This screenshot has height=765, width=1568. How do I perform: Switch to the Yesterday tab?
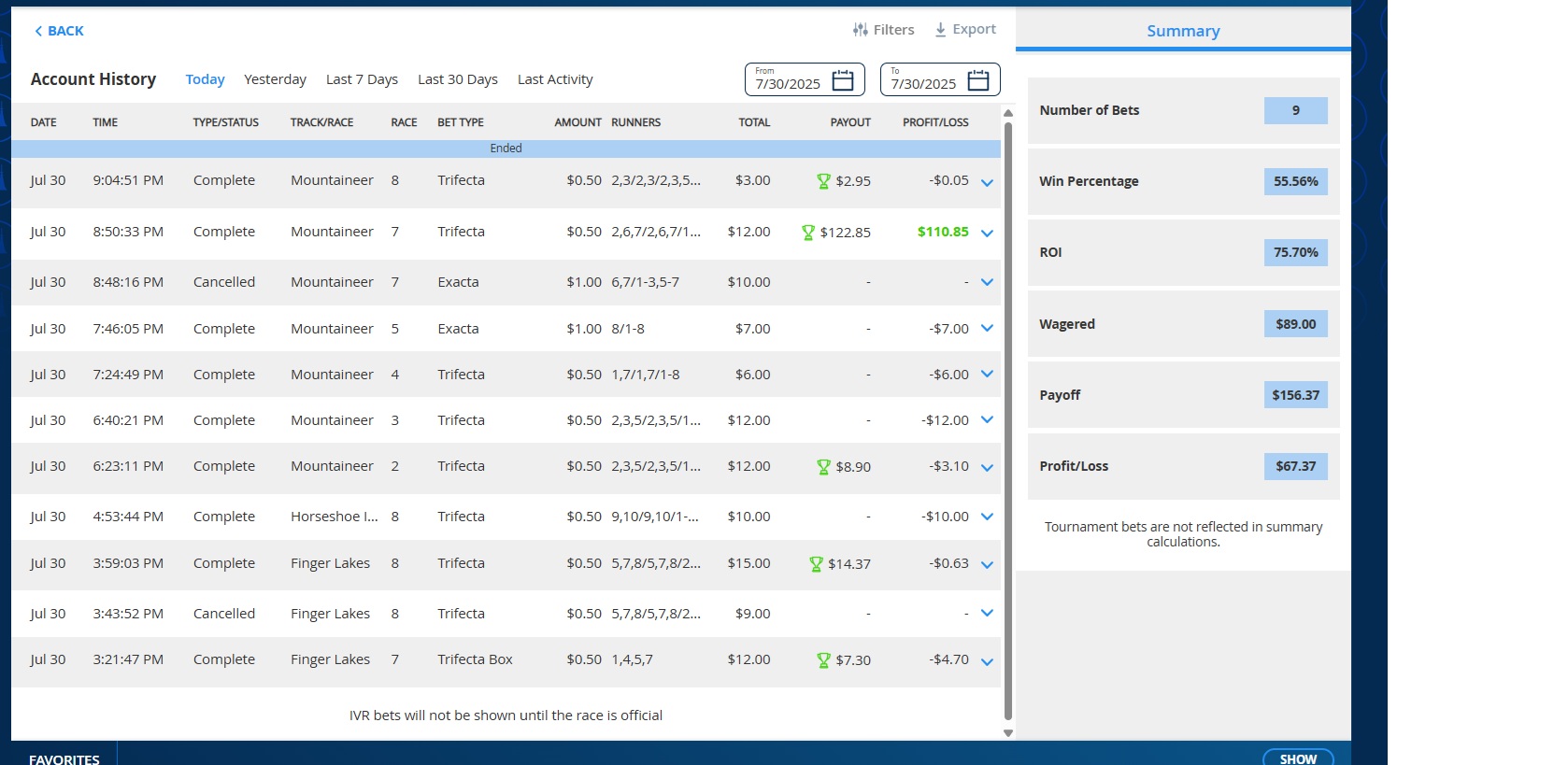[275, 79]
